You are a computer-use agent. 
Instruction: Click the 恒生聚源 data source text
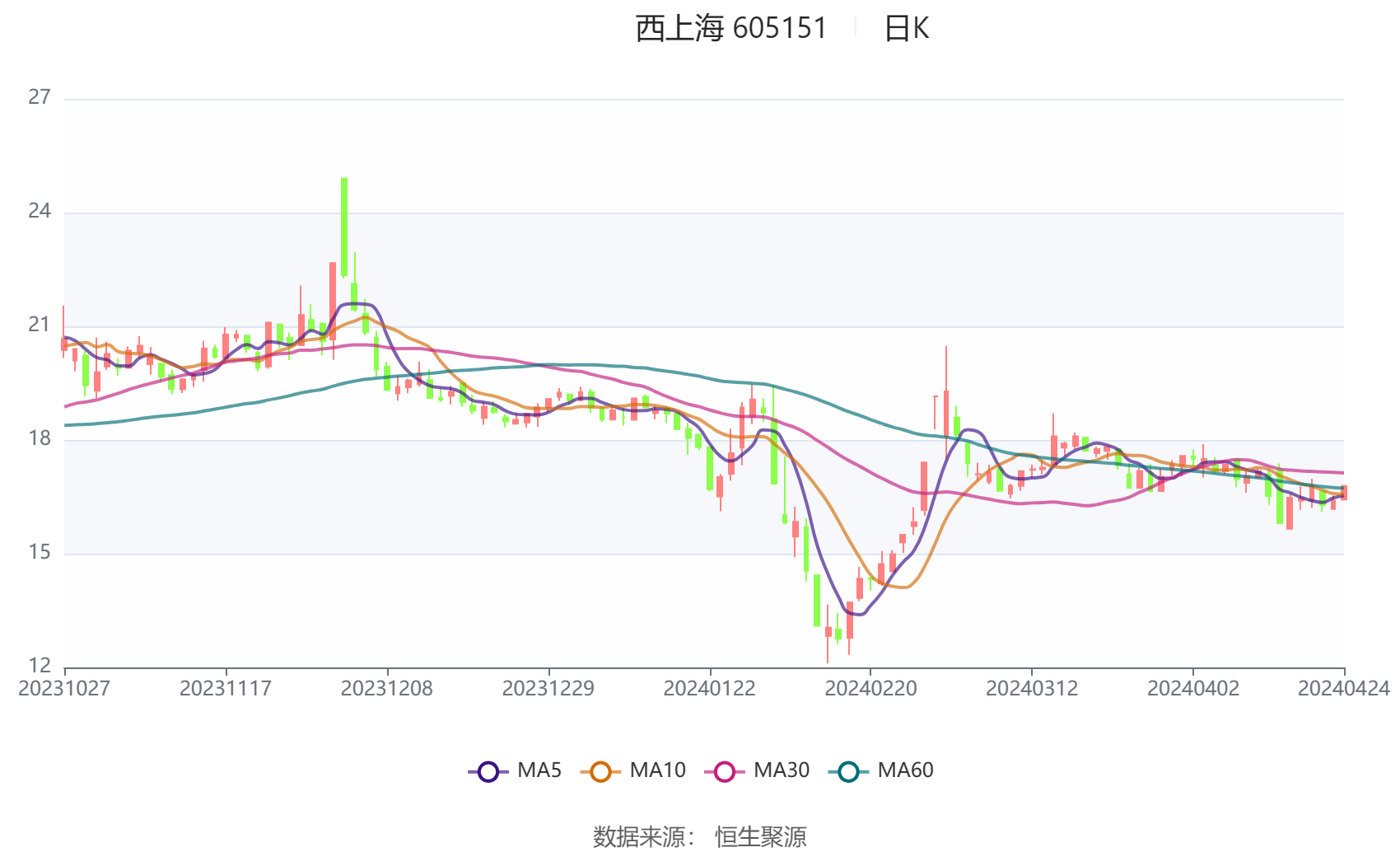[760, 836]
